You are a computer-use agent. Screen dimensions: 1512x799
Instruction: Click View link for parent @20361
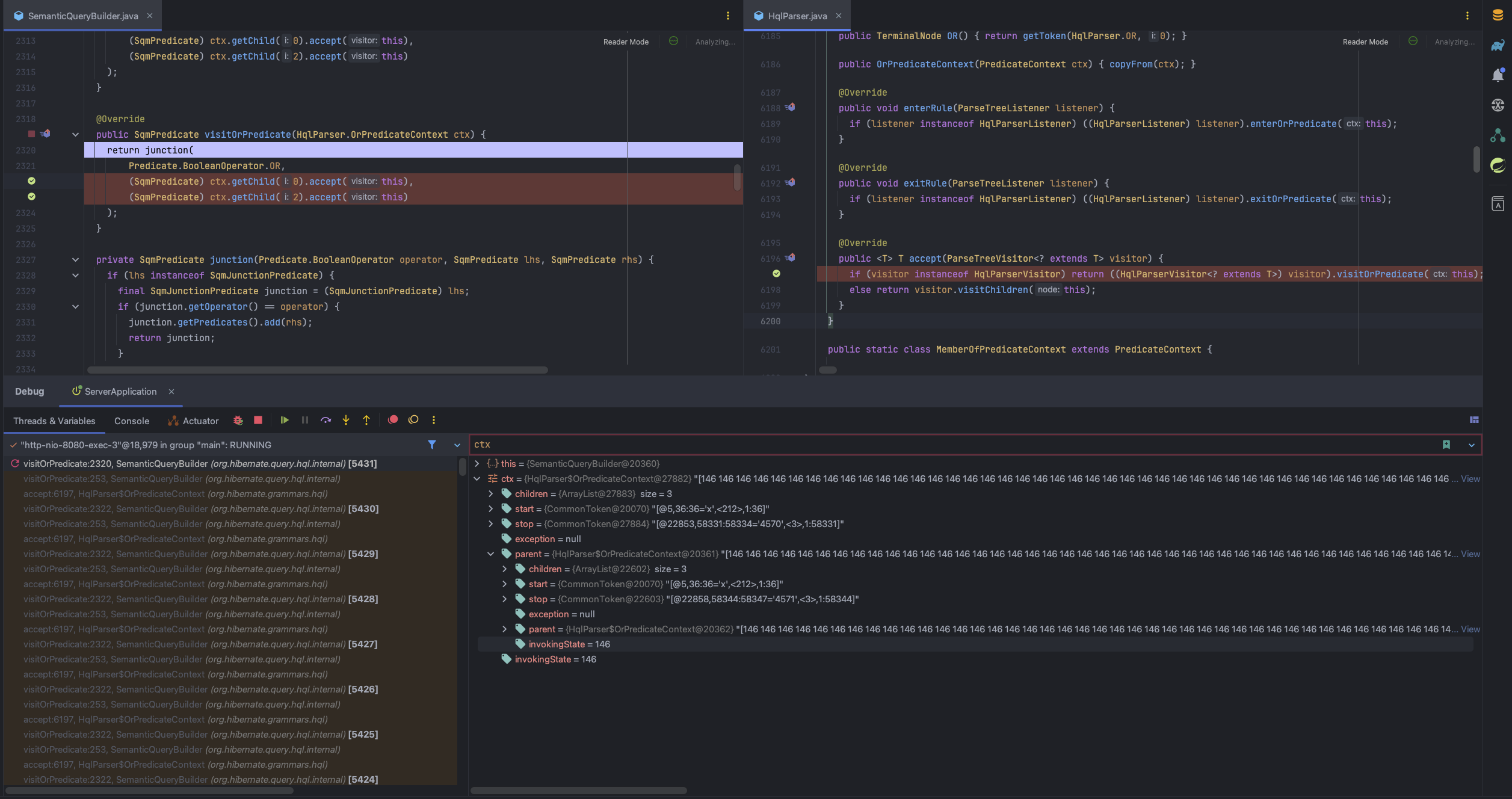click(x=1470, y=554)
